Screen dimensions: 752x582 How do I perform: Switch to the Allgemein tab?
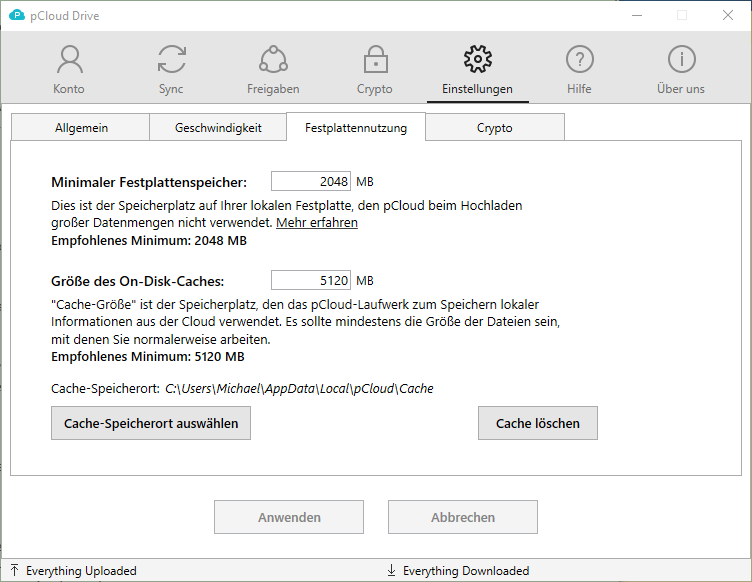[x=81, y=128]
